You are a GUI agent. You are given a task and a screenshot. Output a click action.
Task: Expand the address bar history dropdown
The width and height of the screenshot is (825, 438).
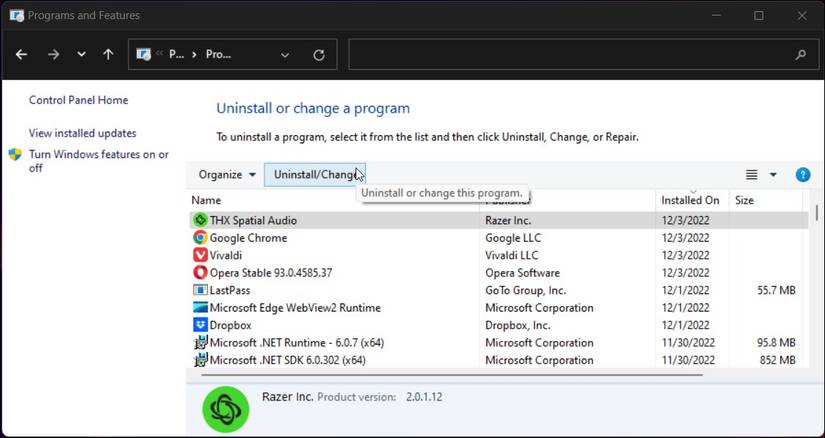(x=285, y=55)
